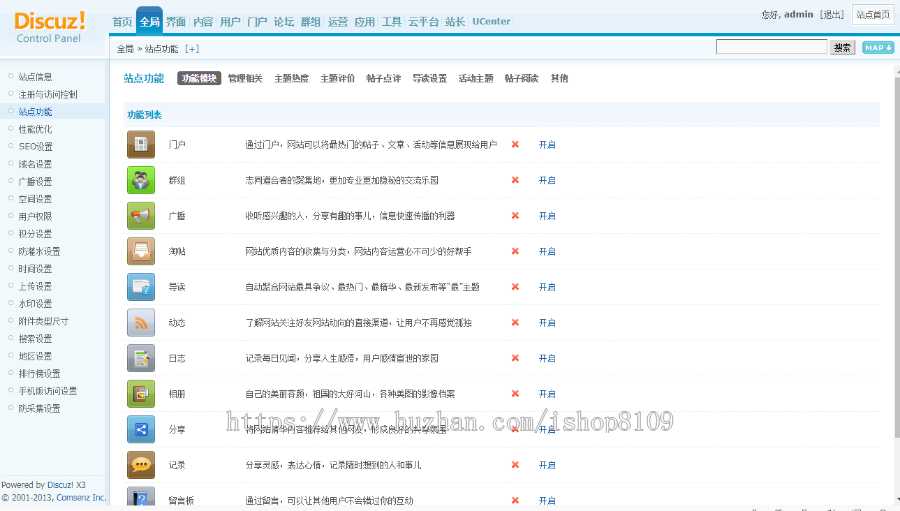Image resolution: width=900 pixels, height=511 pixels.
Task: Open the 运营 top menu
Action: [338, 22]
